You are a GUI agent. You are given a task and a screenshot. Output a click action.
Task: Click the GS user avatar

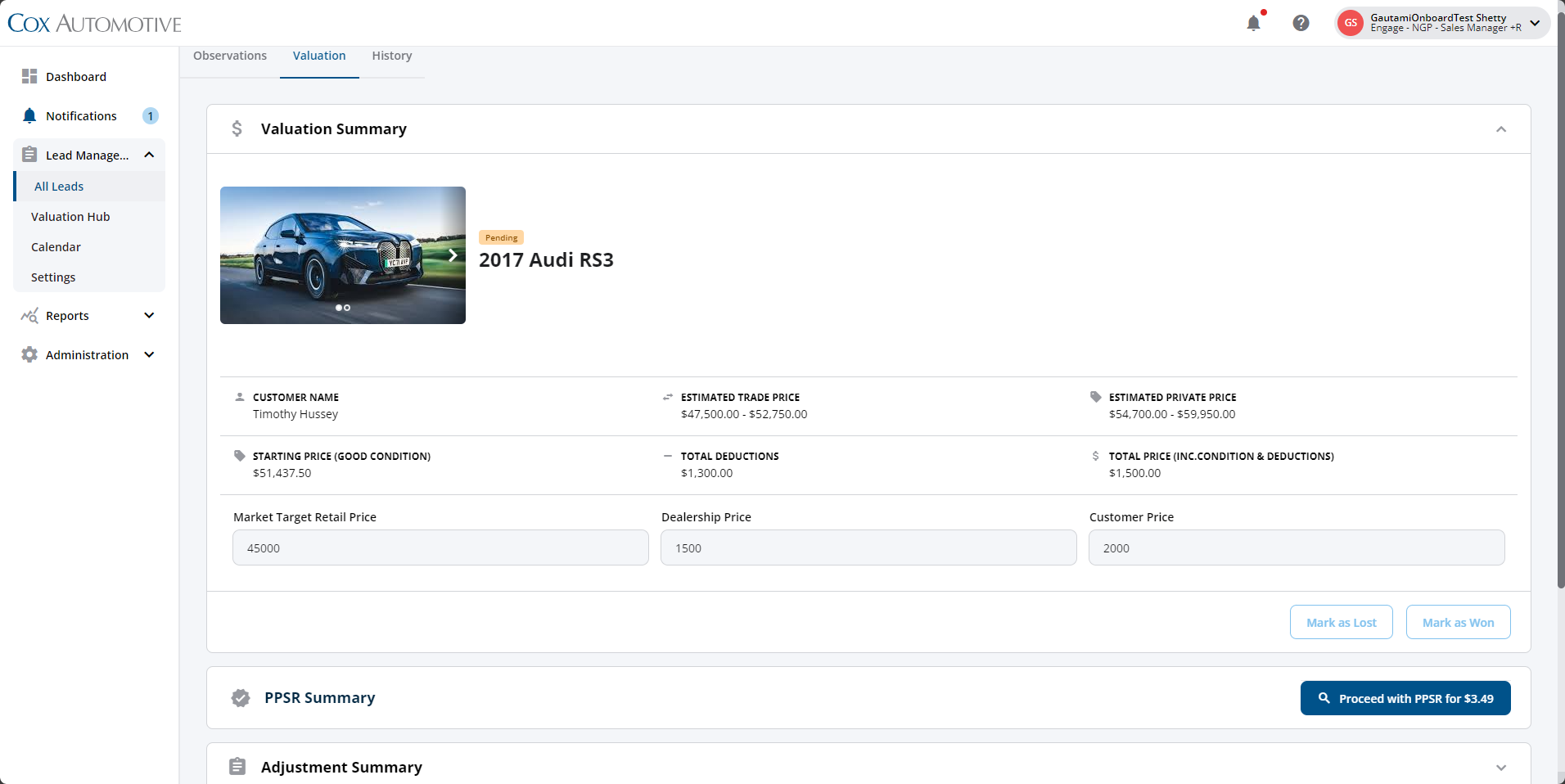pyautogui.click(x=1351, y=23)
